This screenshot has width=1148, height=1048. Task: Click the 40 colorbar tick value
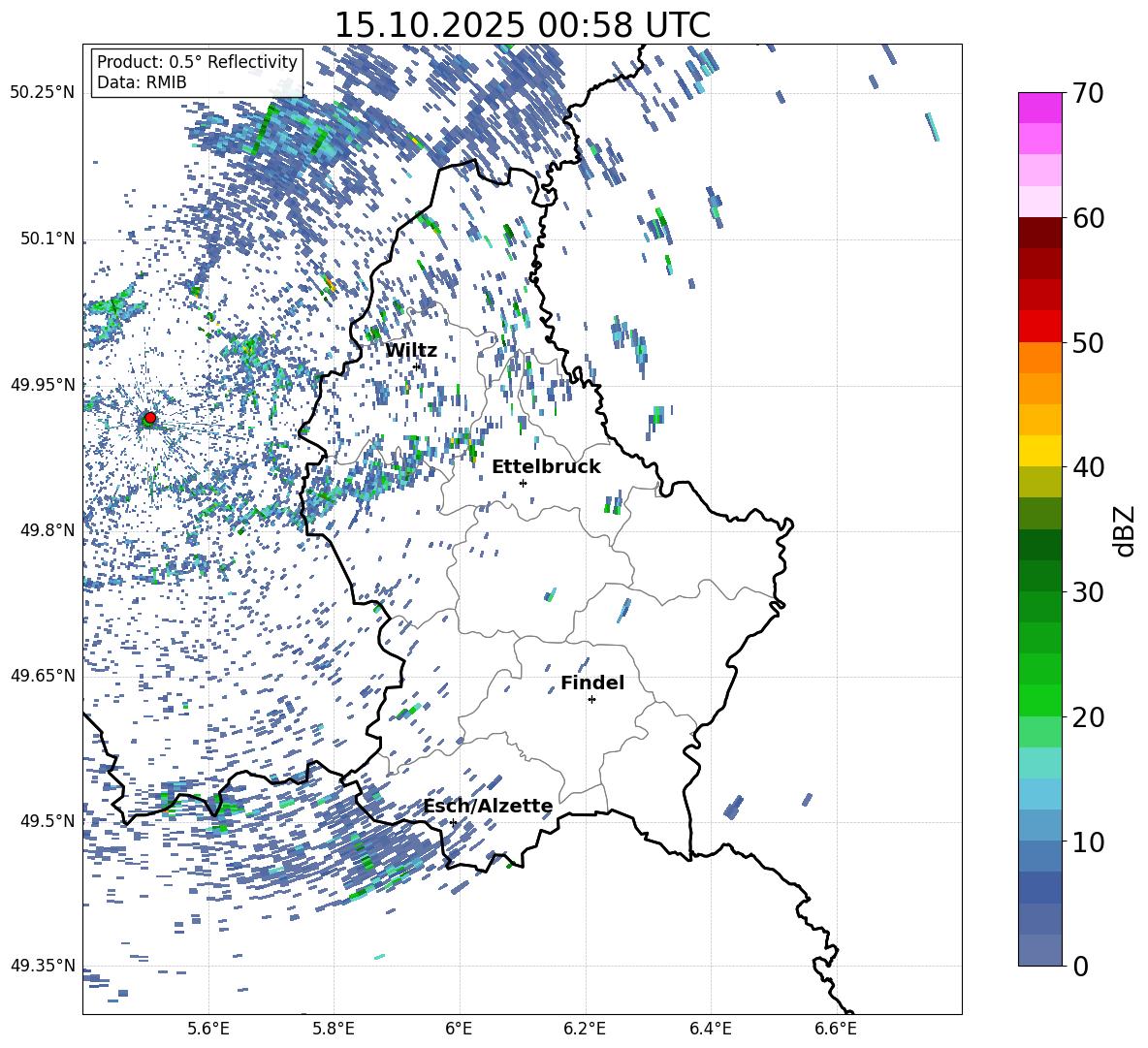(x=1089, y=467)
